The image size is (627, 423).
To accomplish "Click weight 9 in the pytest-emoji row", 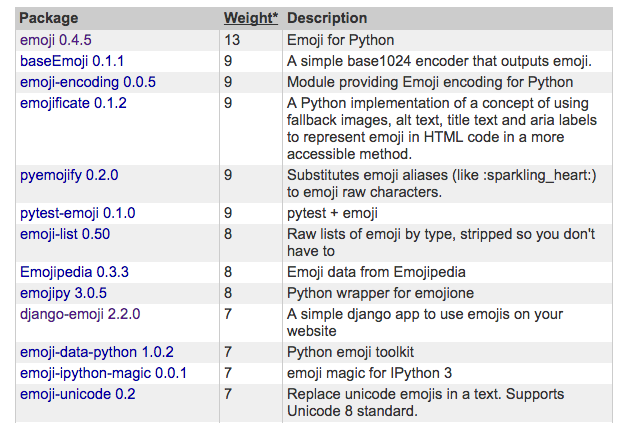I will 228,213.
